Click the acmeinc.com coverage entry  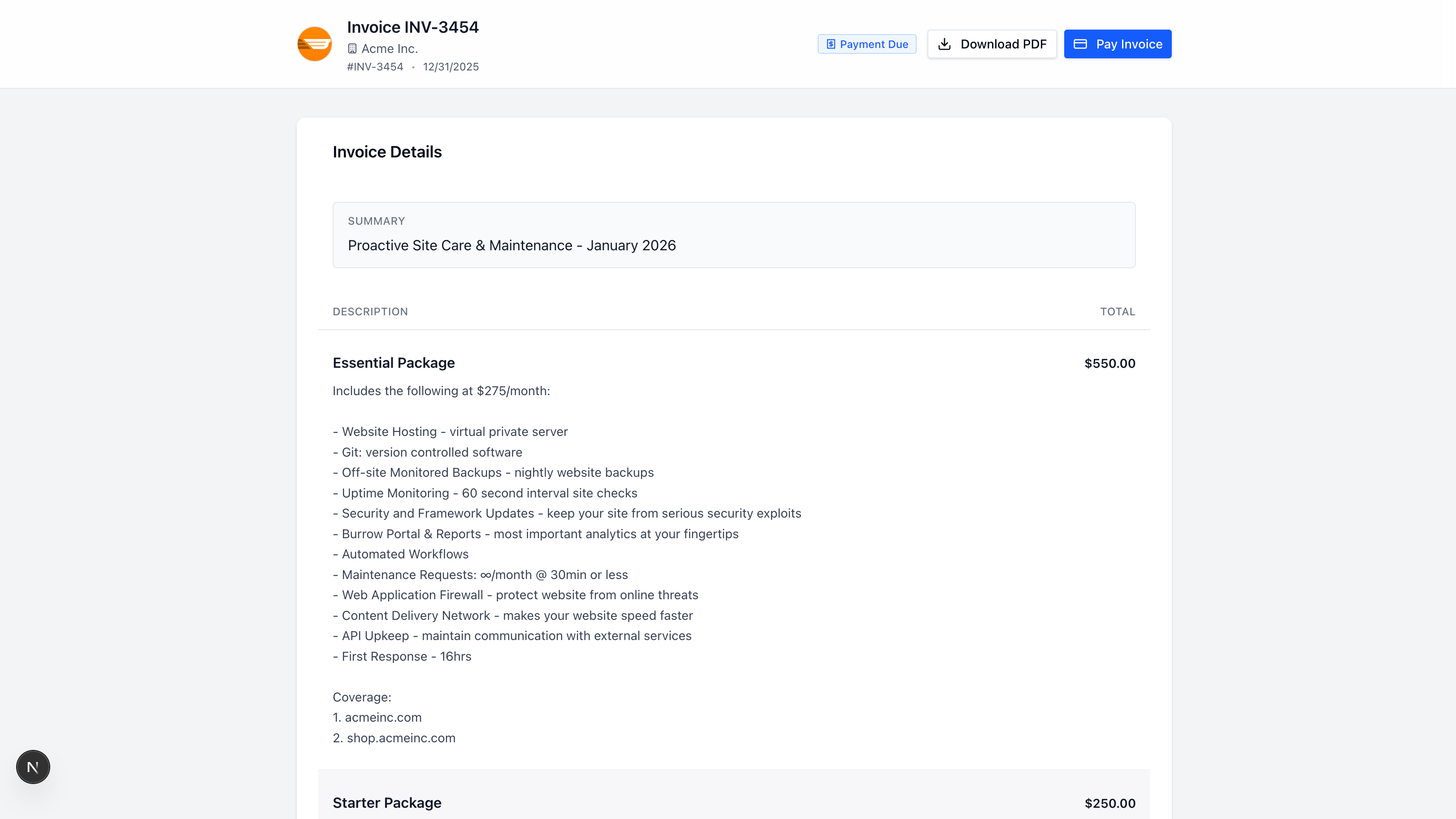coord(377,717)
